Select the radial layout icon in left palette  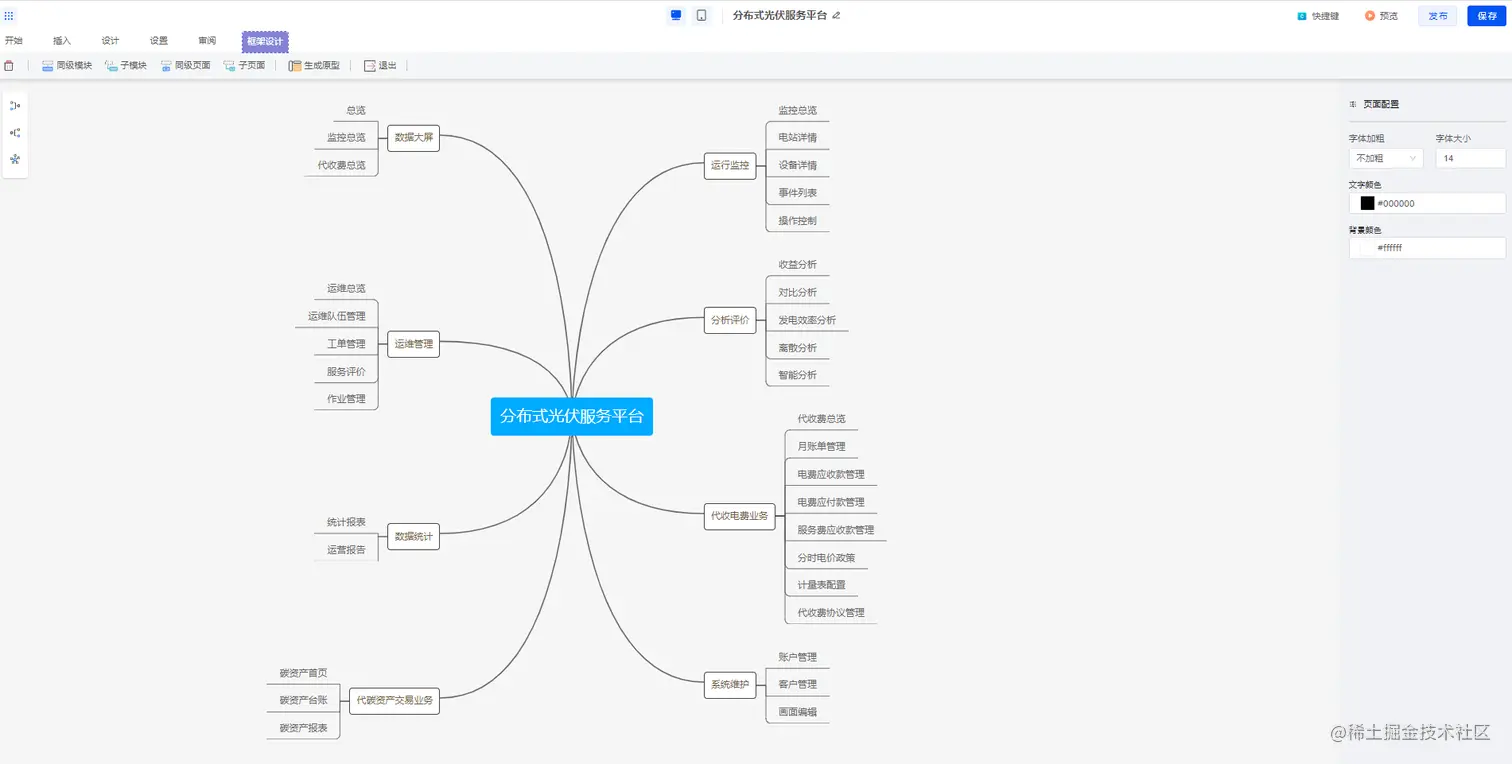coord(15,159)
